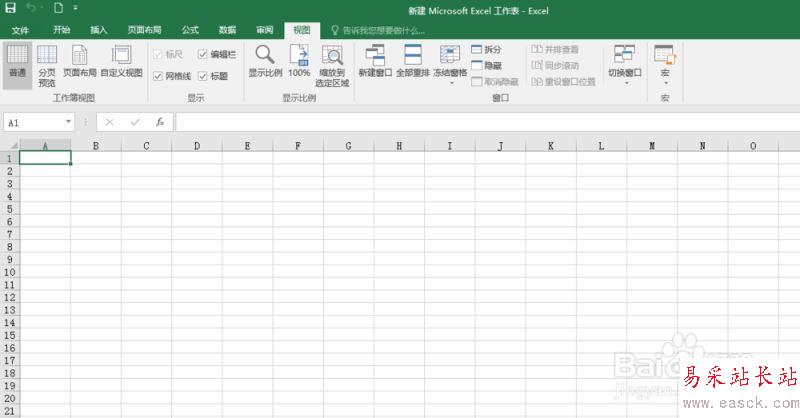Select column A header

(45, 145)
